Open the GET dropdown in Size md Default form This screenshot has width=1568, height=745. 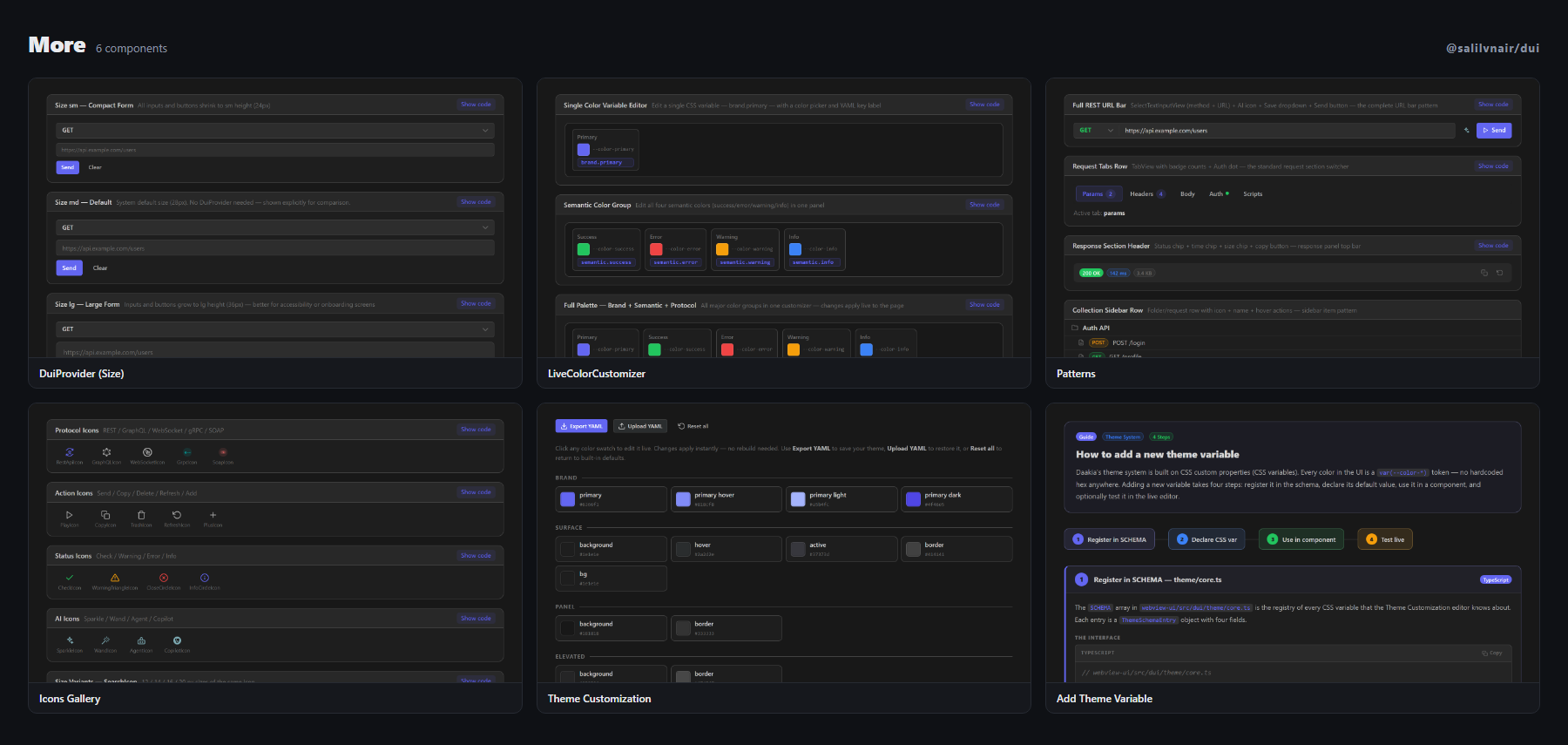tap(275, 227)
